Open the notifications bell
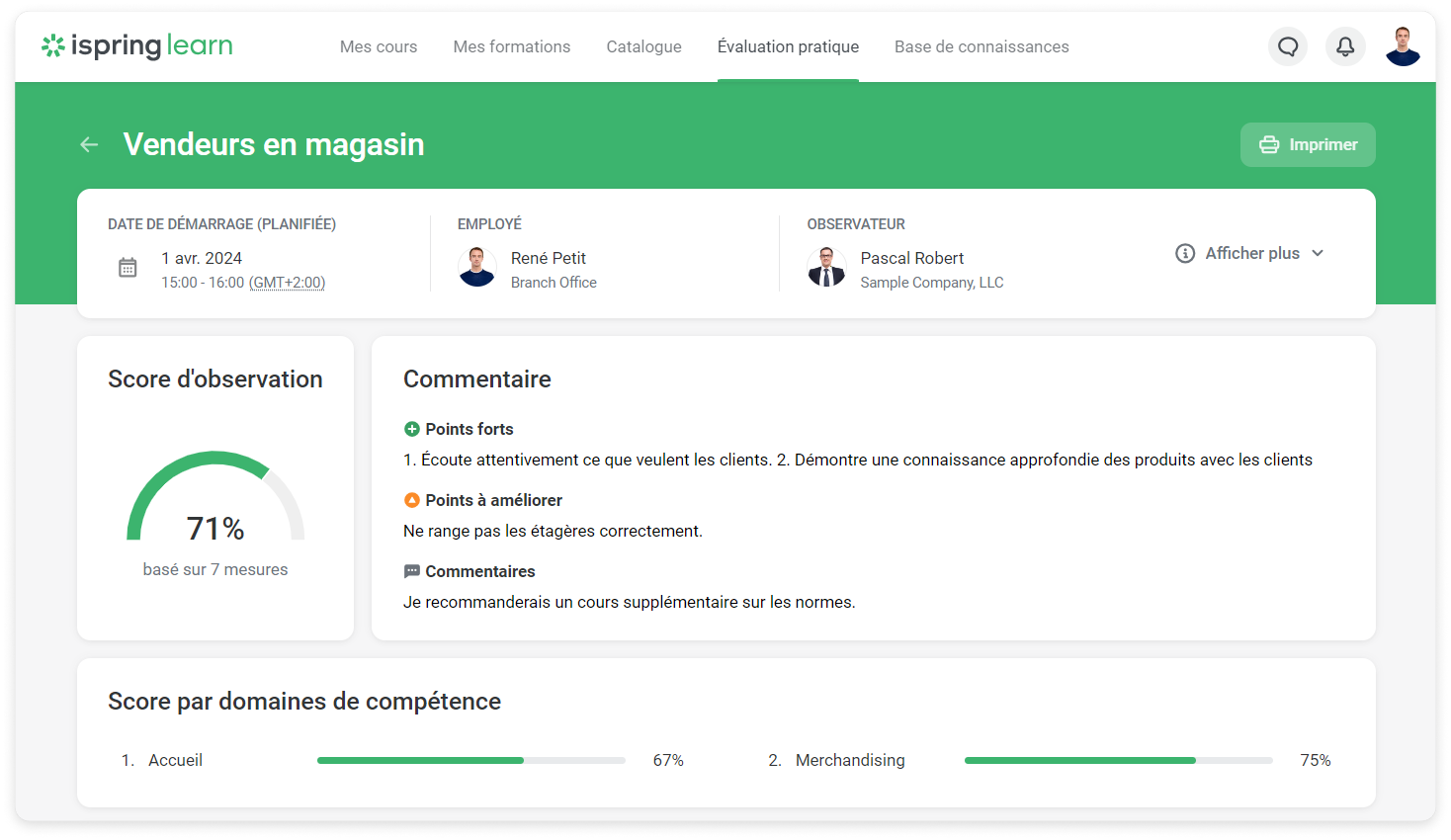This screenshot has width=1451, height=840. tap(1345, 46)
